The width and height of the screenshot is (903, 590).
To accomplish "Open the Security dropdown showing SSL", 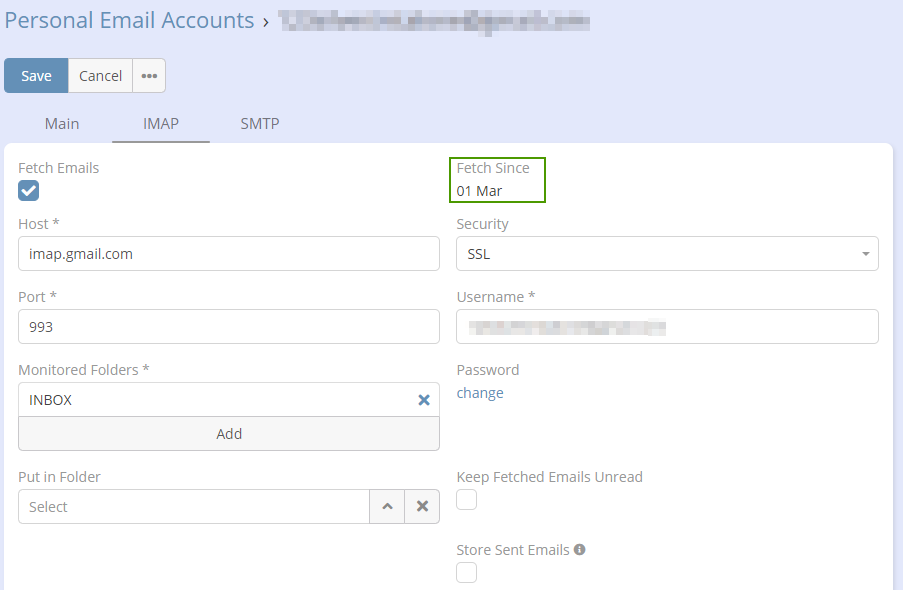I will click(667, 254).
